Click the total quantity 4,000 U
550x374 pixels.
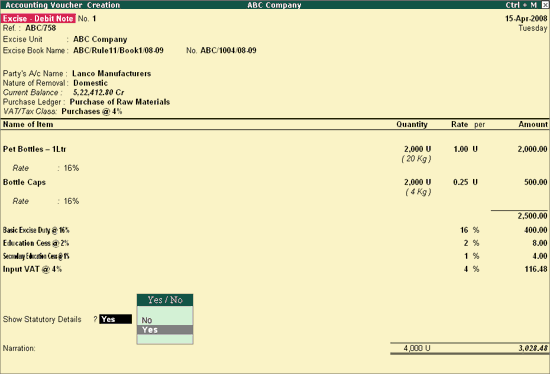coord(417,348)
